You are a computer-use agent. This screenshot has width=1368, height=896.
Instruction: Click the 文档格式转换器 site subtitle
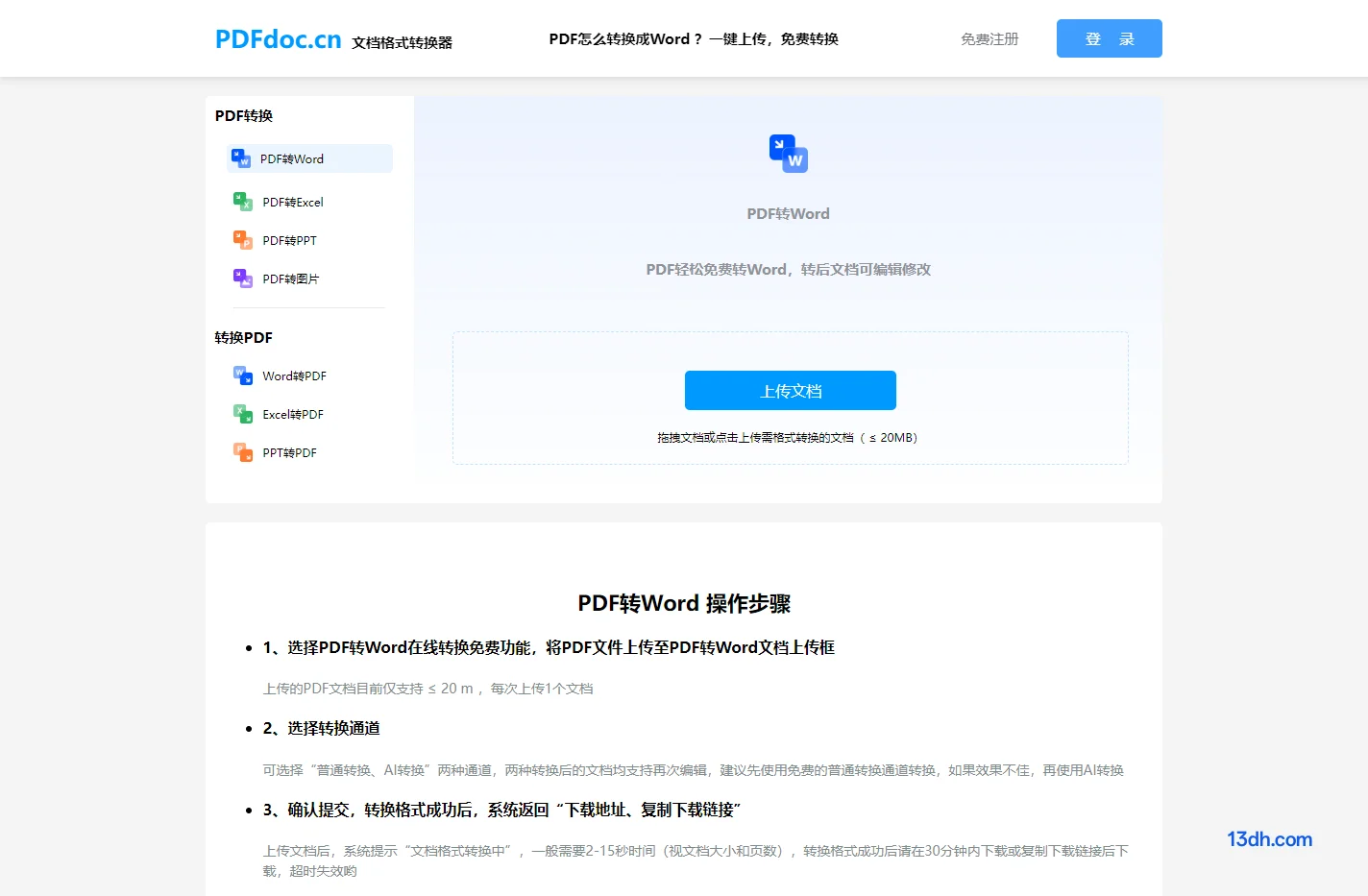point(402,43)
